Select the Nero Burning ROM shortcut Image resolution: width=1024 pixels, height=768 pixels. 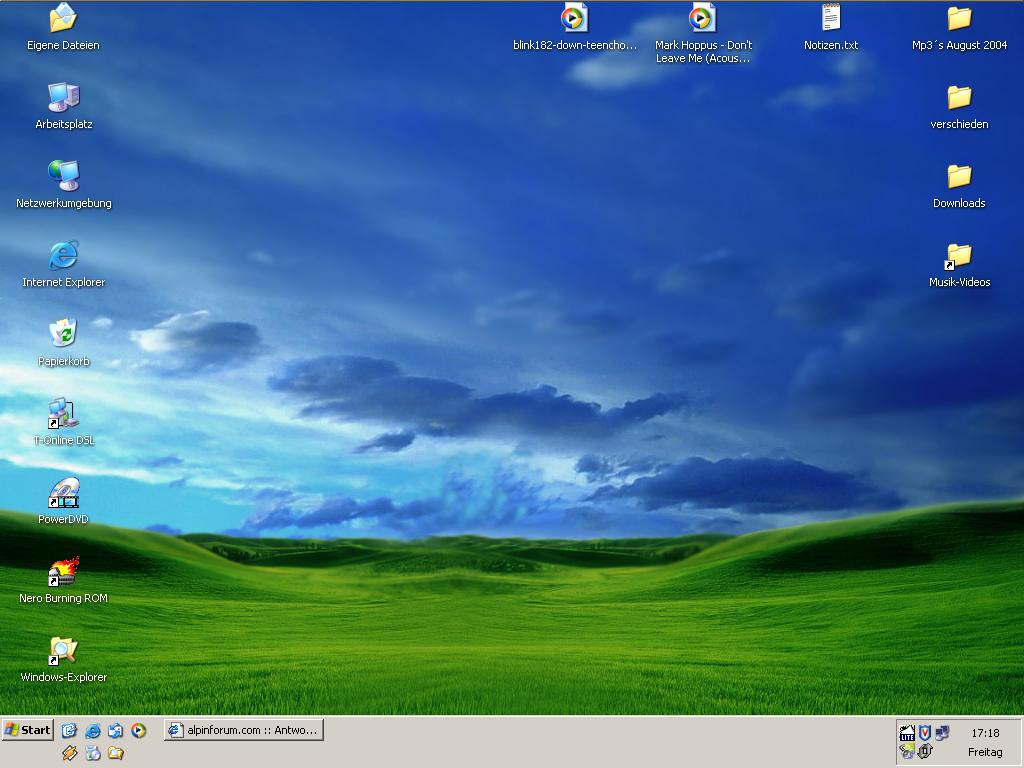63,572
